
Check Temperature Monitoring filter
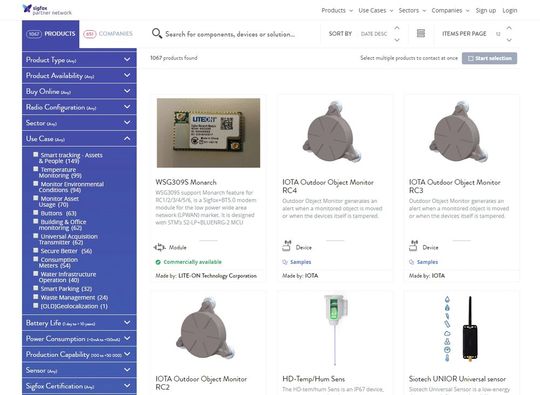35,169
